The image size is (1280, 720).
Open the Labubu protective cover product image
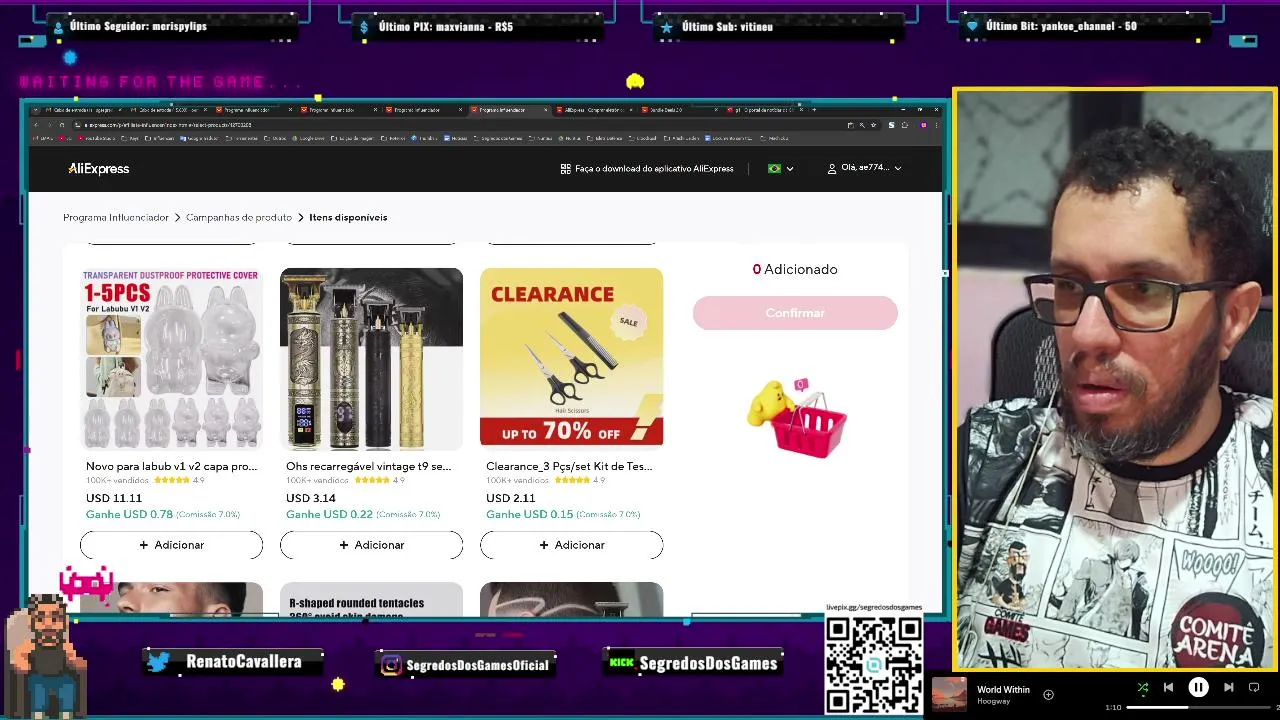point(171,358)
